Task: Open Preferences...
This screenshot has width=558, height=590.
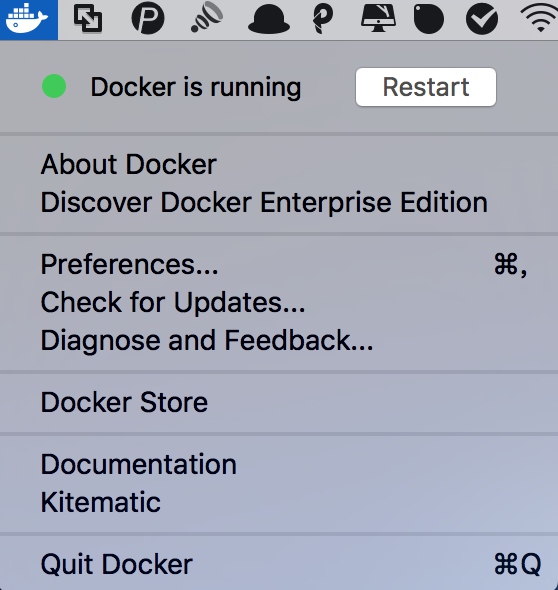Action: tap(279, 264)
